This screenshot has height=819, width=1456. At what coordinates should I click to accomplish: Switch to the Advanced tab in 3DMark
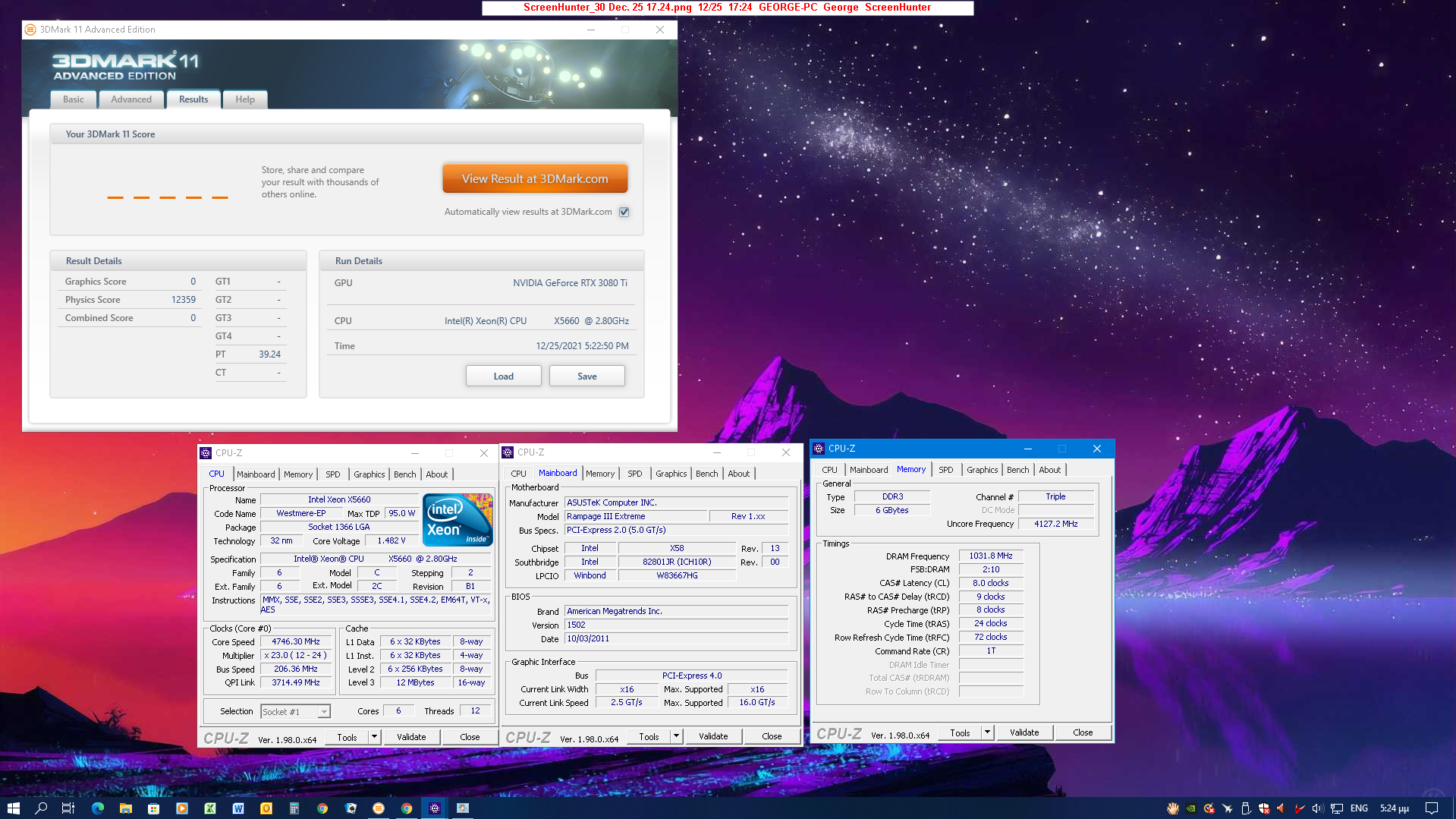(131, 99)
